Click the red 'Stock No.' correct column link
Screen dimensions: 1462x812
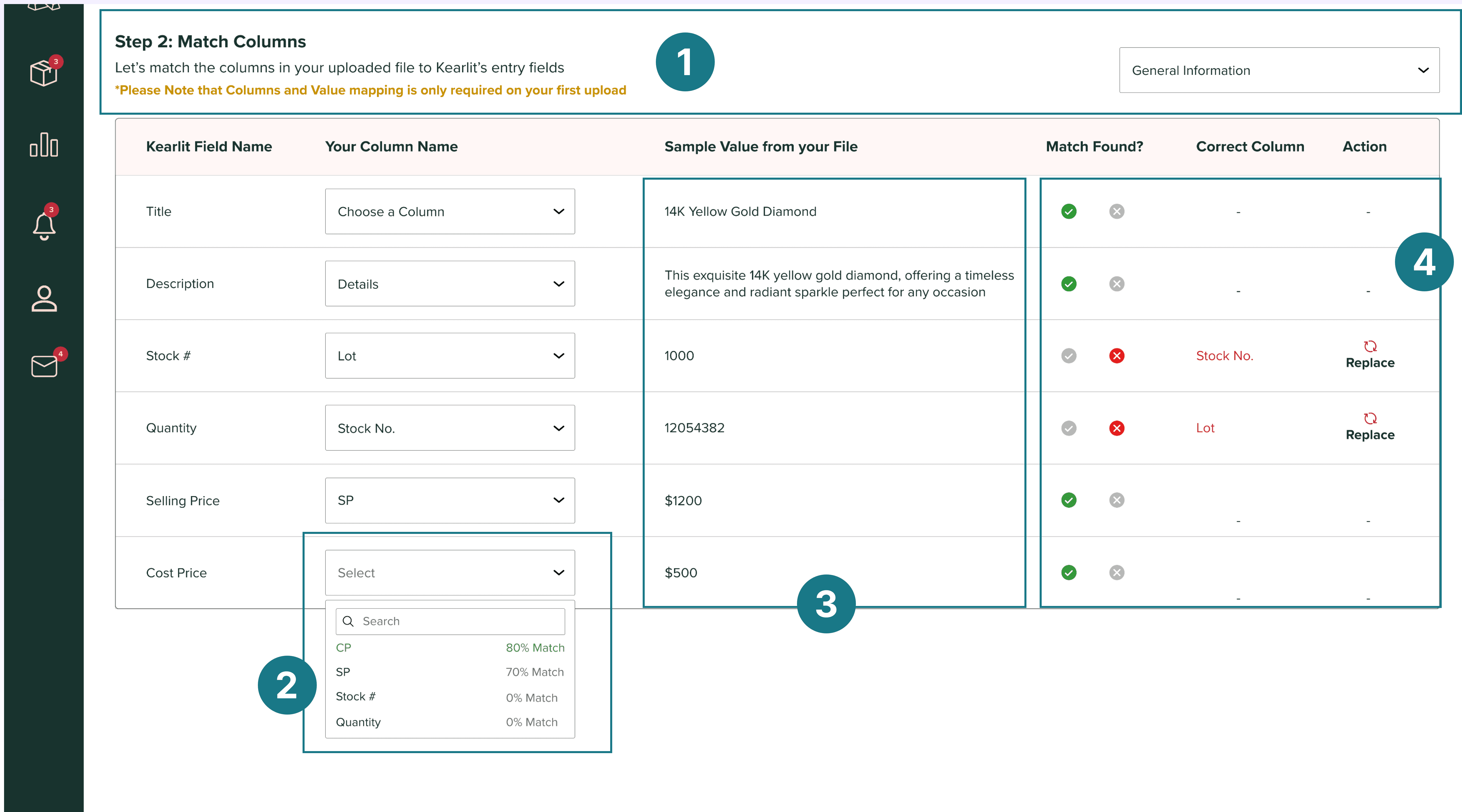(x=1224, y=356)
